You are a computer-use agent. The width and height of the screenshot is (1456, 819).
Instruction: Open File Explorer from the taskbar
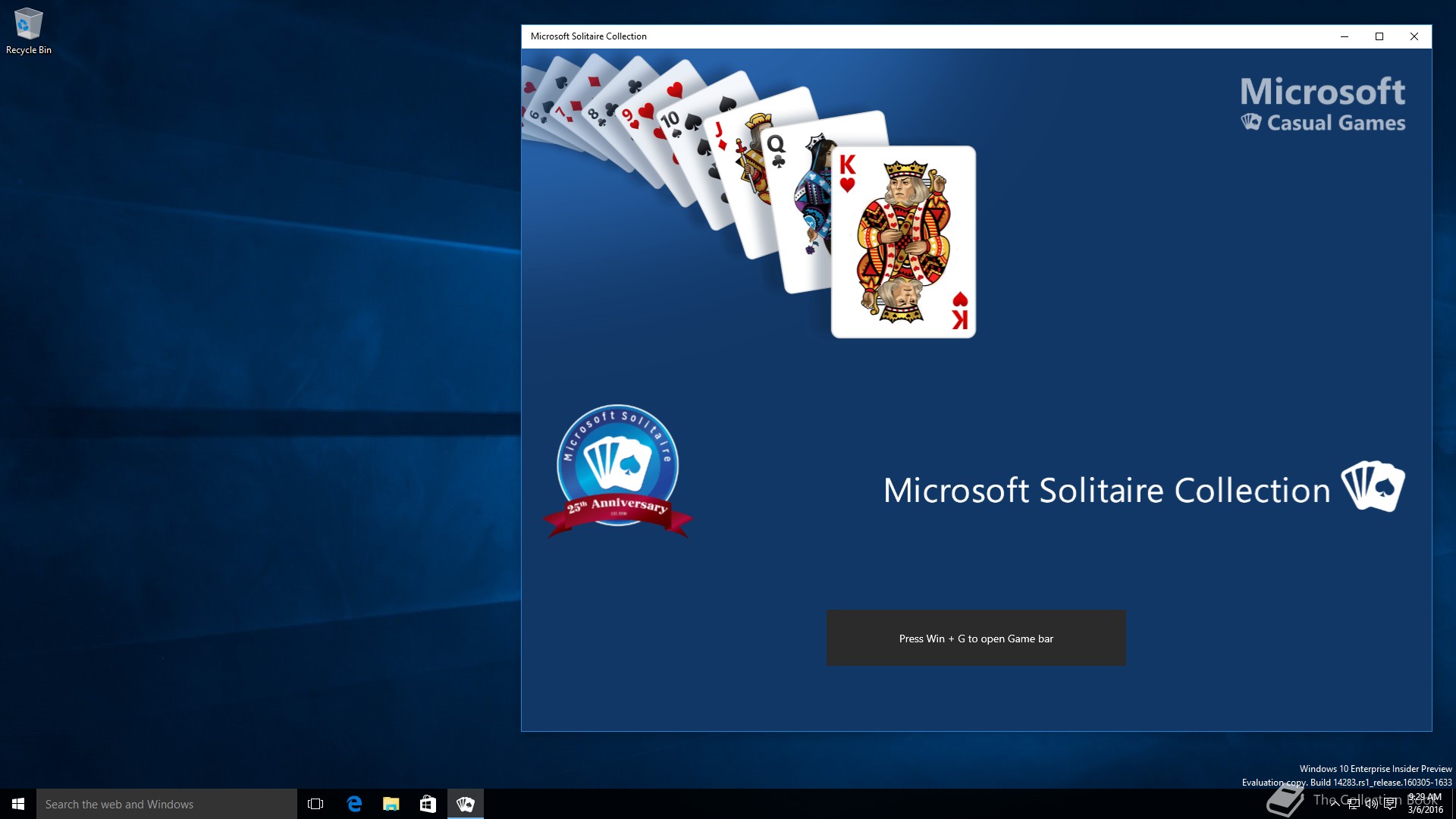(391, 804)
